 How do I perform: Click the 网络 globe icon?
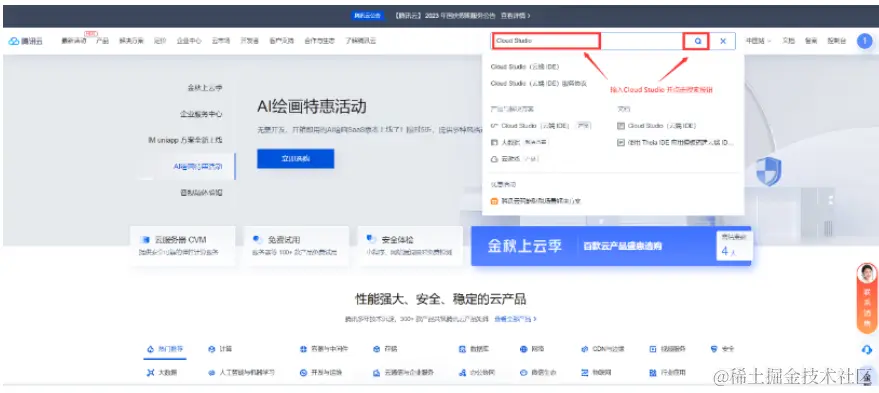[523, 349]
